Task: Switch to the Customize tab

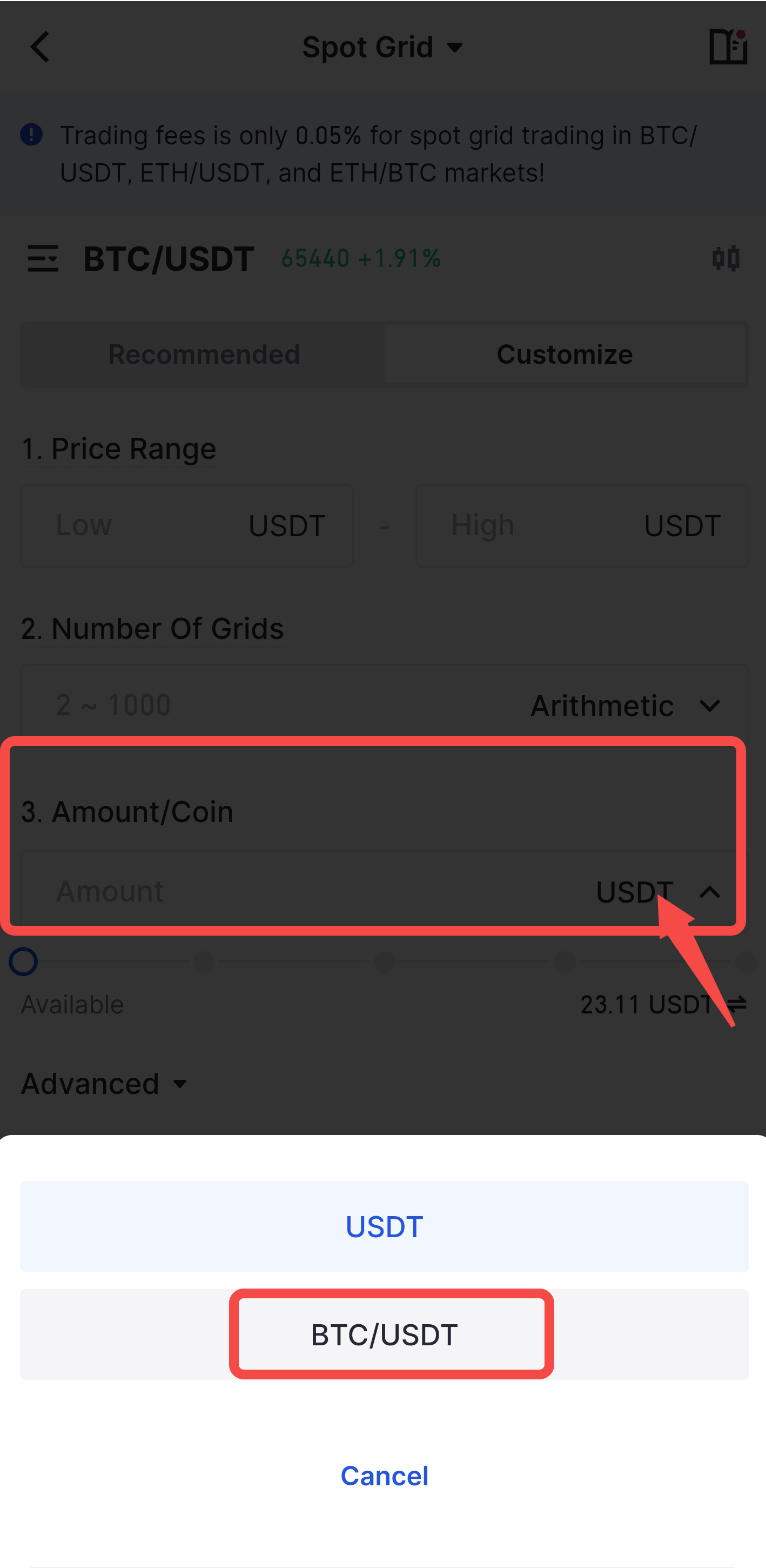Action: pyautogui.click(x=565, y=354)
